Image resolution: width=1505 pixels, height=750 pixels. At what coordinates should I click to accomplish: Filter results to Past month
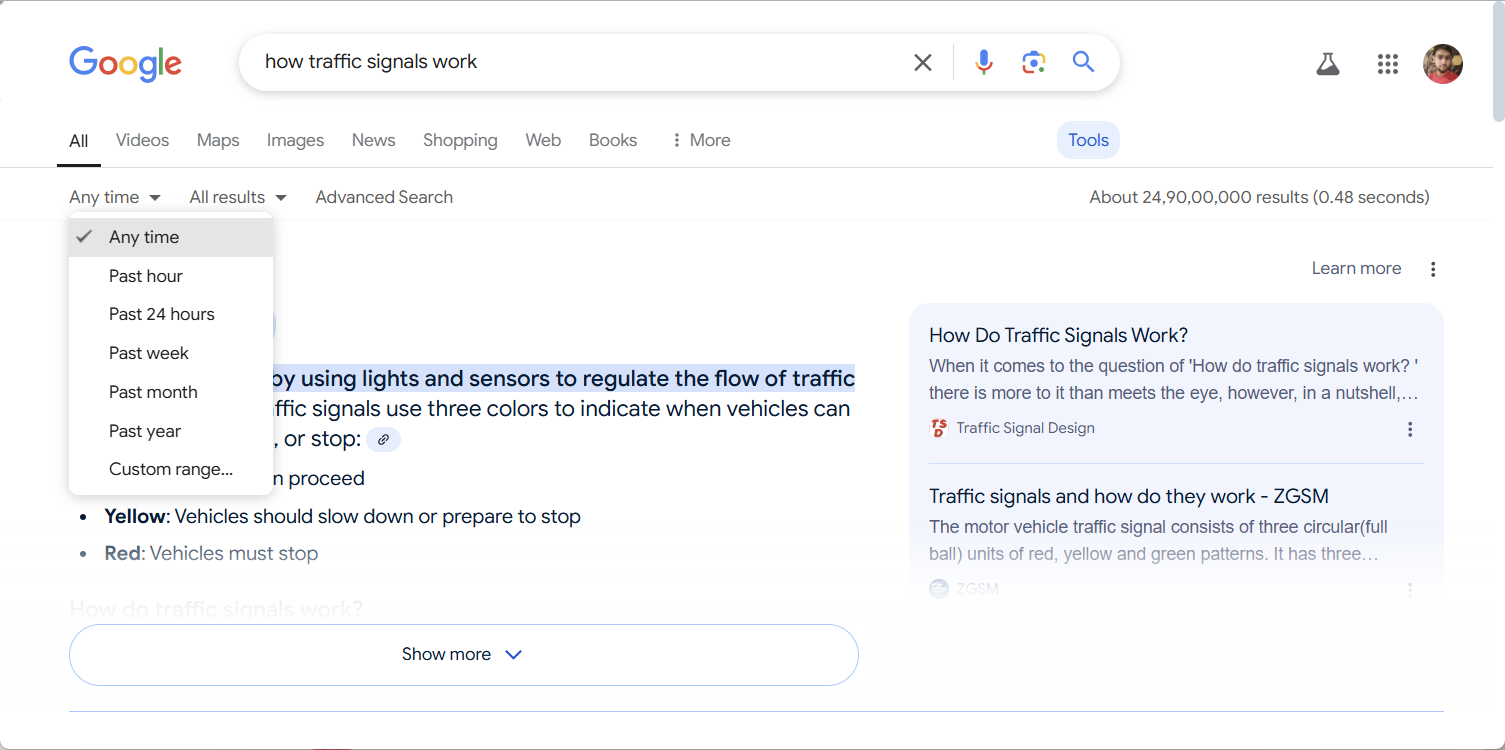tap(171, 392)
